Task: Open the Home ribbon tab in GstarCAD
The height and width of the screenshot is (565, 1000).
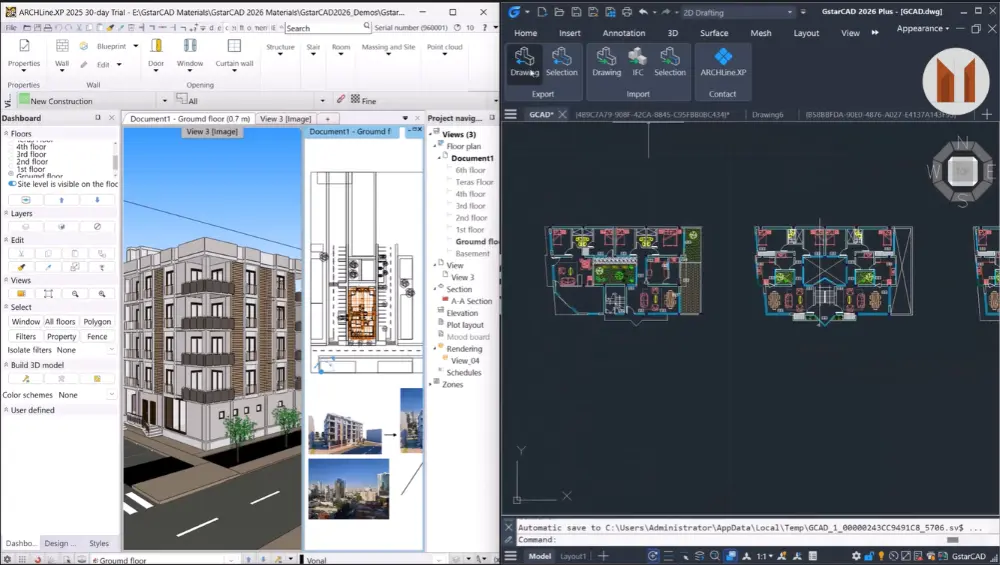Action: point(526,33)
